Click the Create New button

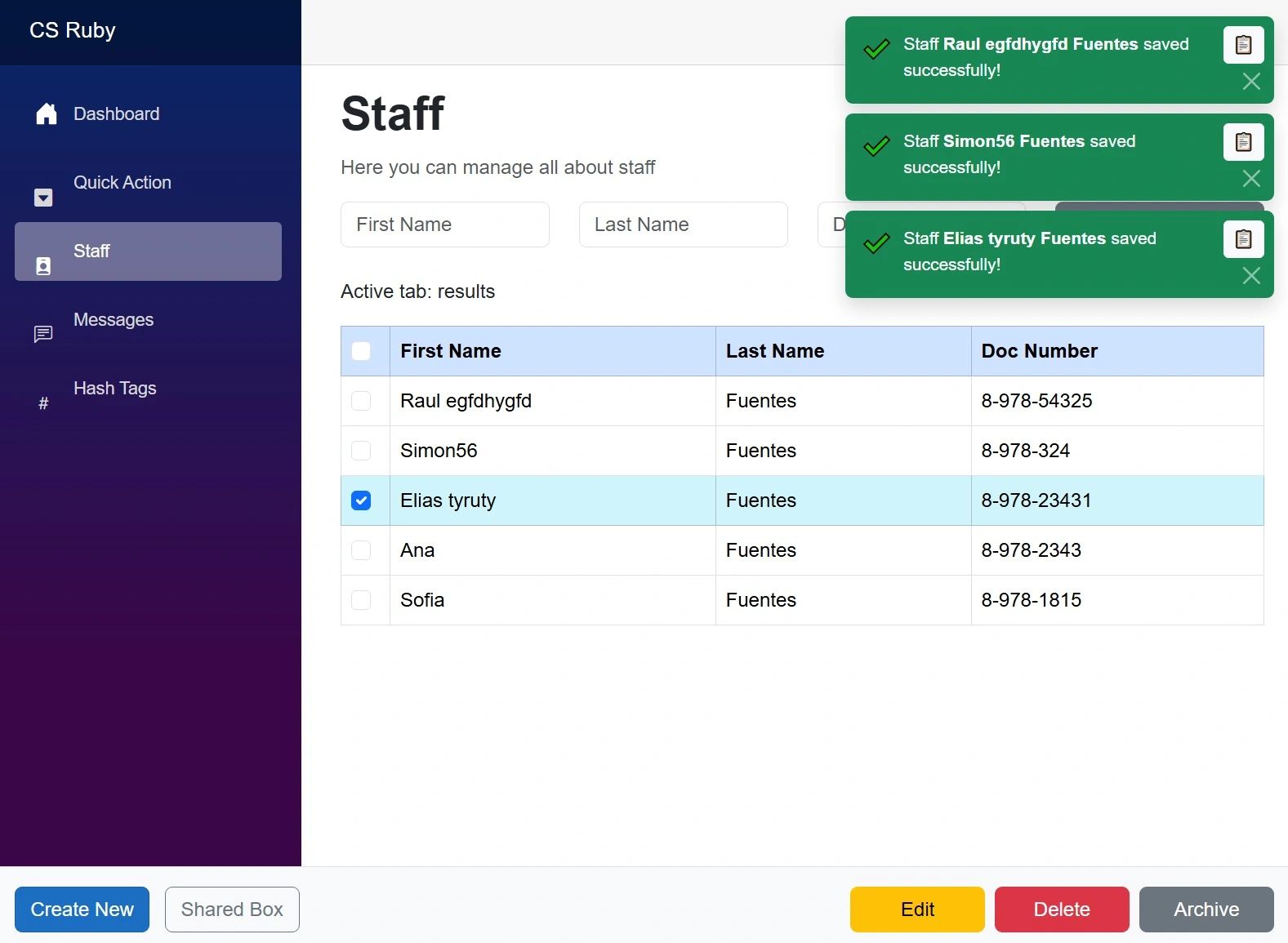click(x=82, y=910)
